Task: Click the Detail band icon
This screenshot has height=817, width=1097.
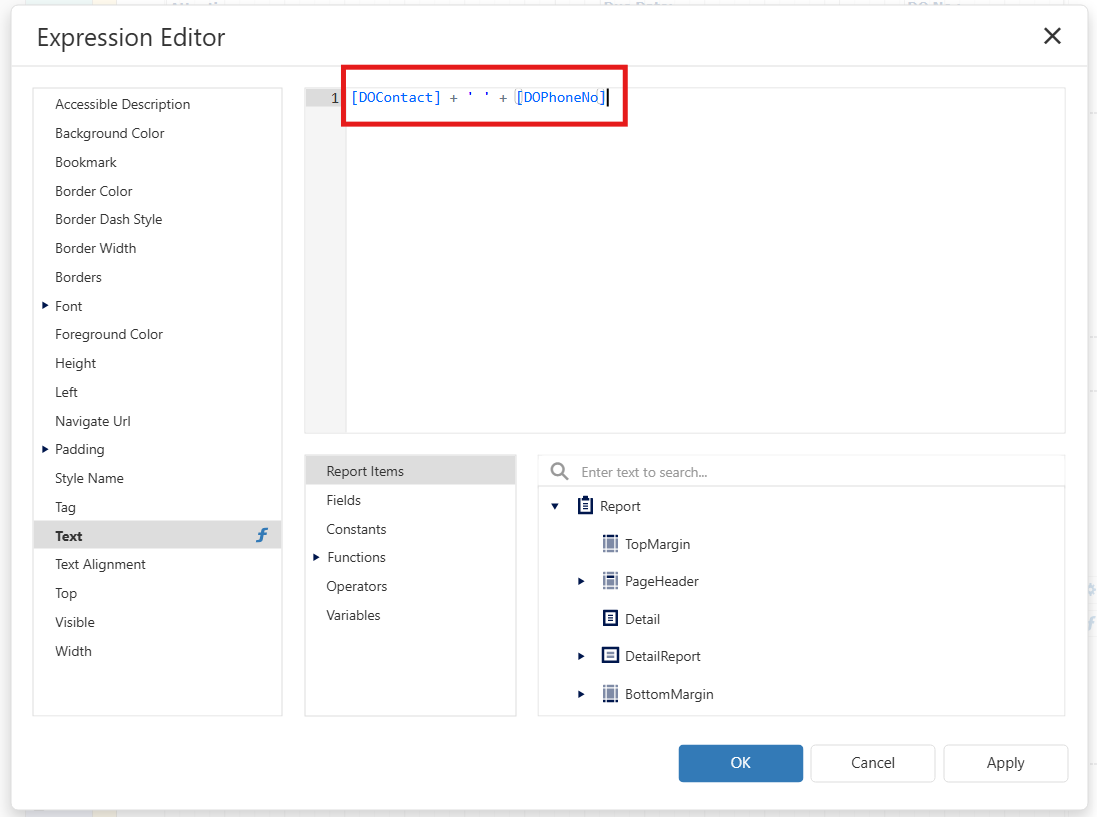Action: (x=611, y=619)
